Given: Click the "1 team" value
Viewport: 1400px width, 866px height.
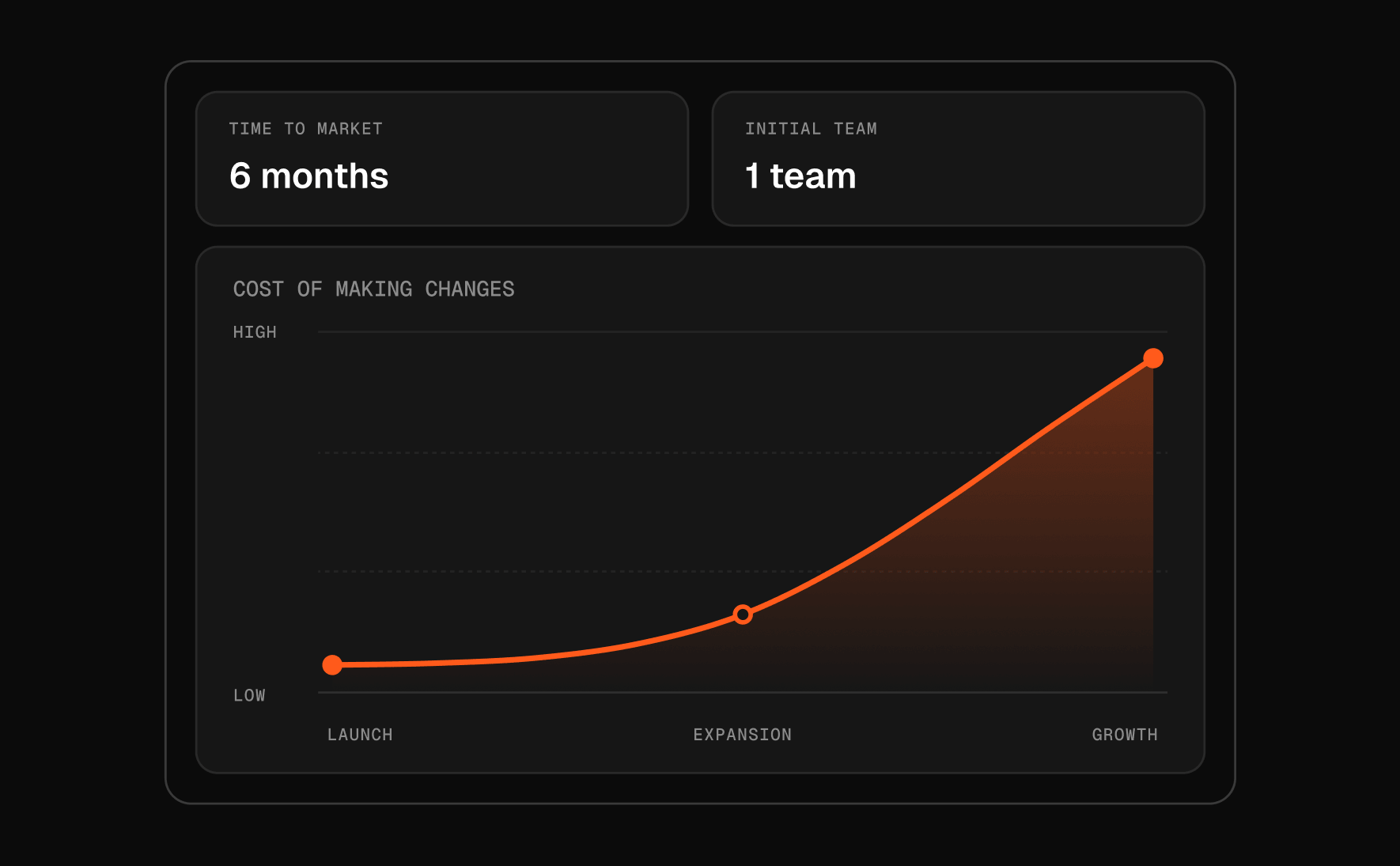Looking at the screenshot, I should [x=800, y=176].
